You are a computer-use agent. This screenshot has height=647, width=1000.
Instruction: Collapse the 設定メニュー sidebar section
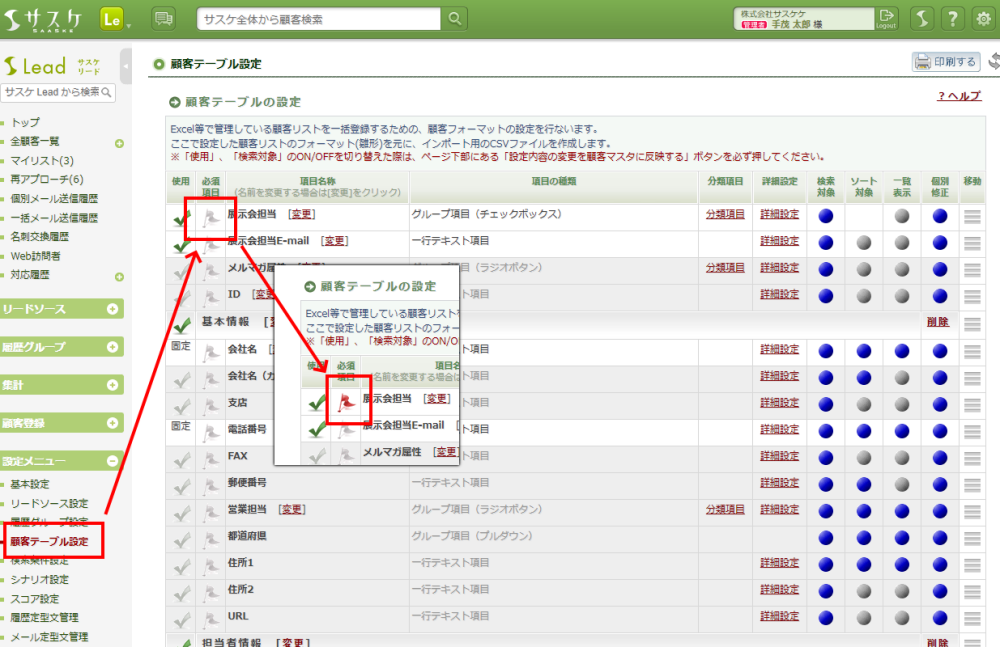pos(113,461)
